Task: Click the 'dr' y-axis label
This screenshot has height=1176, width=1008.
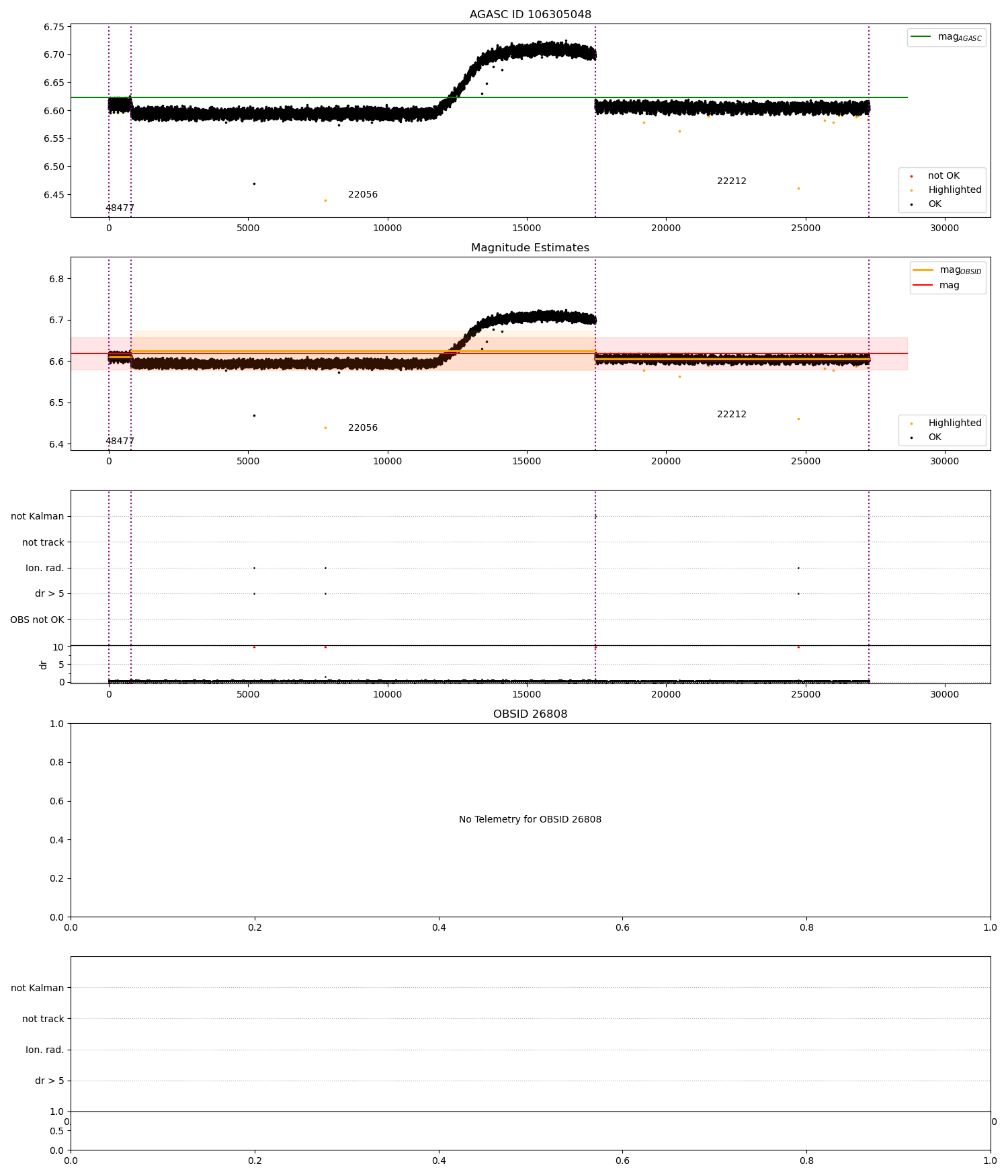Action: point(44,665)
